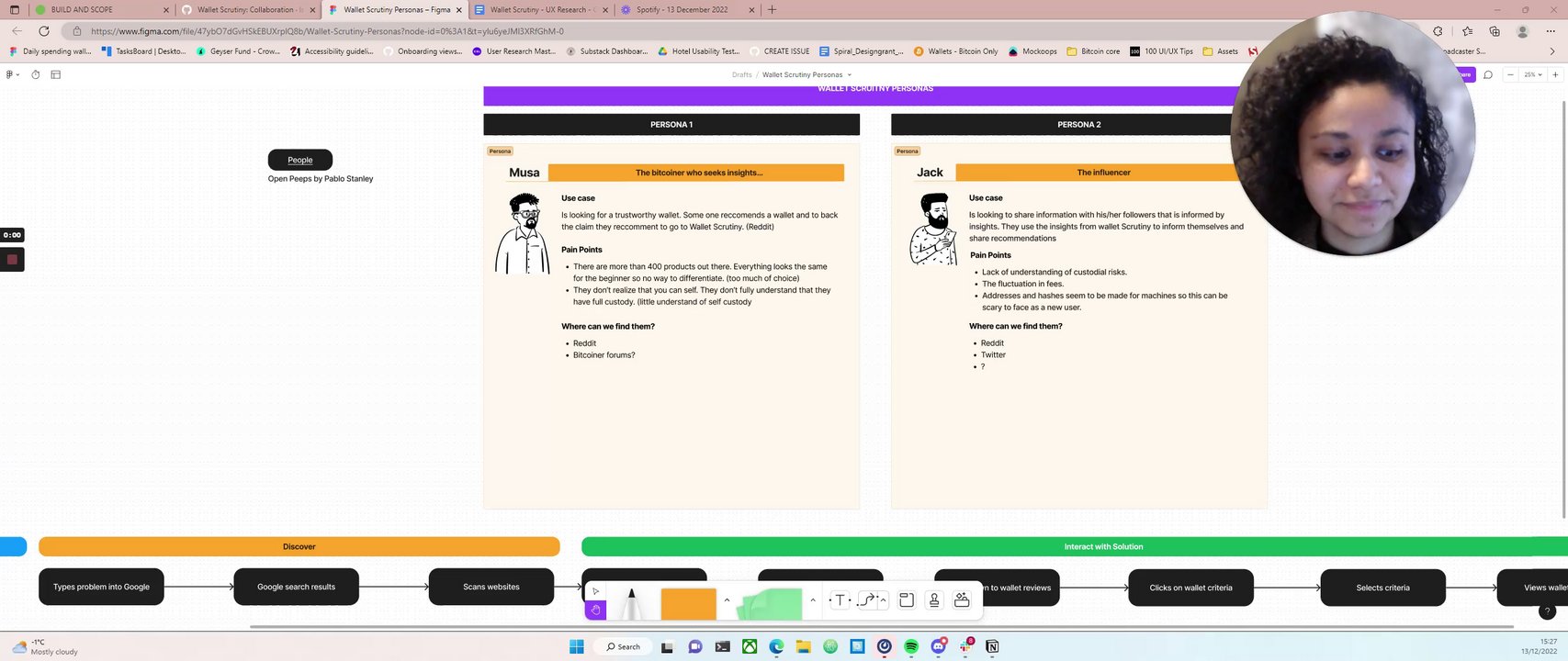The height and width of the screenshot is (661, 1568).
Task: Select the Google search results node
Action: coord(296,587)
